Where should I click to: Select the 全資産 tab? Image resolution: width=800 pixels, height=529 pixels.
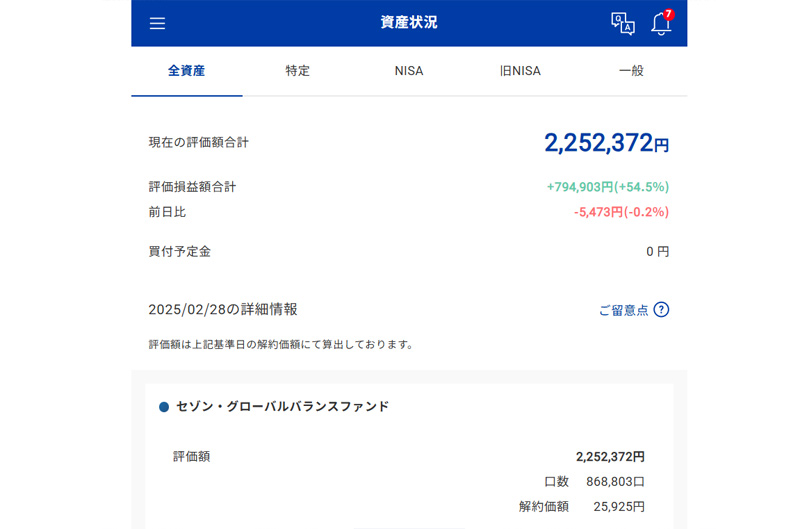pyautogui.click(x=187, y=71)
